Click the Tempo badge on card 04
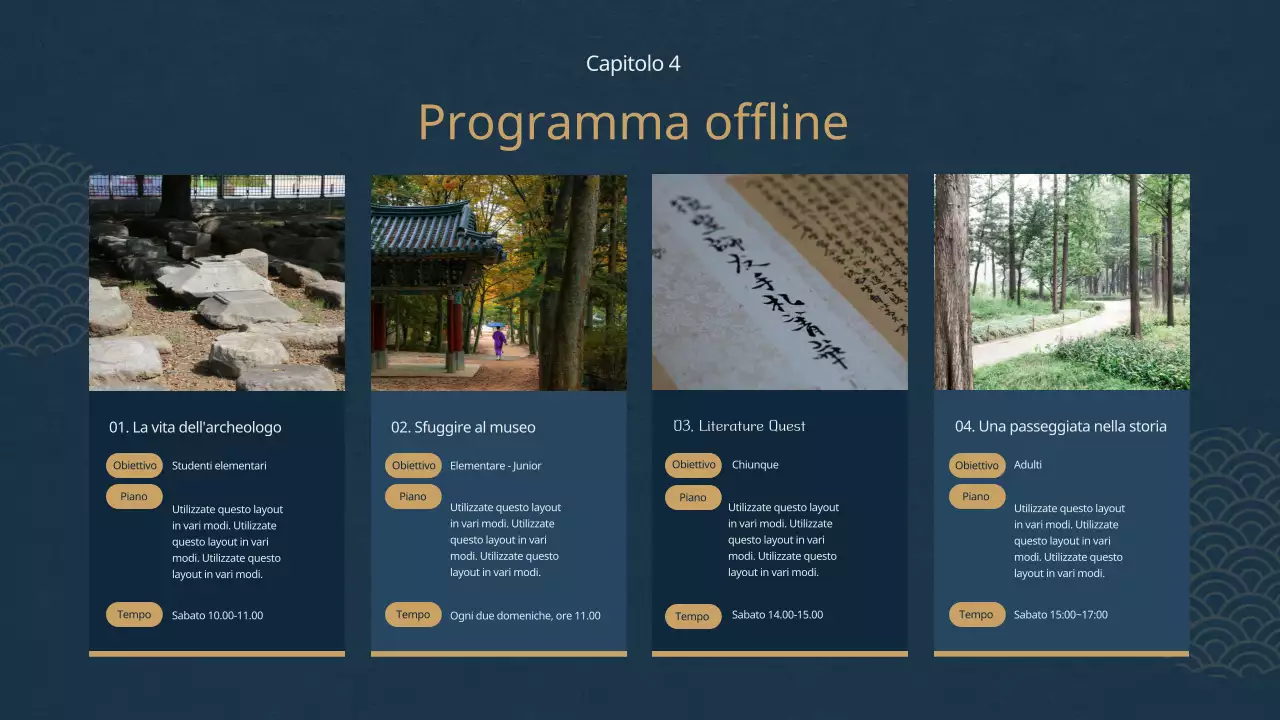 click(977, 614)
